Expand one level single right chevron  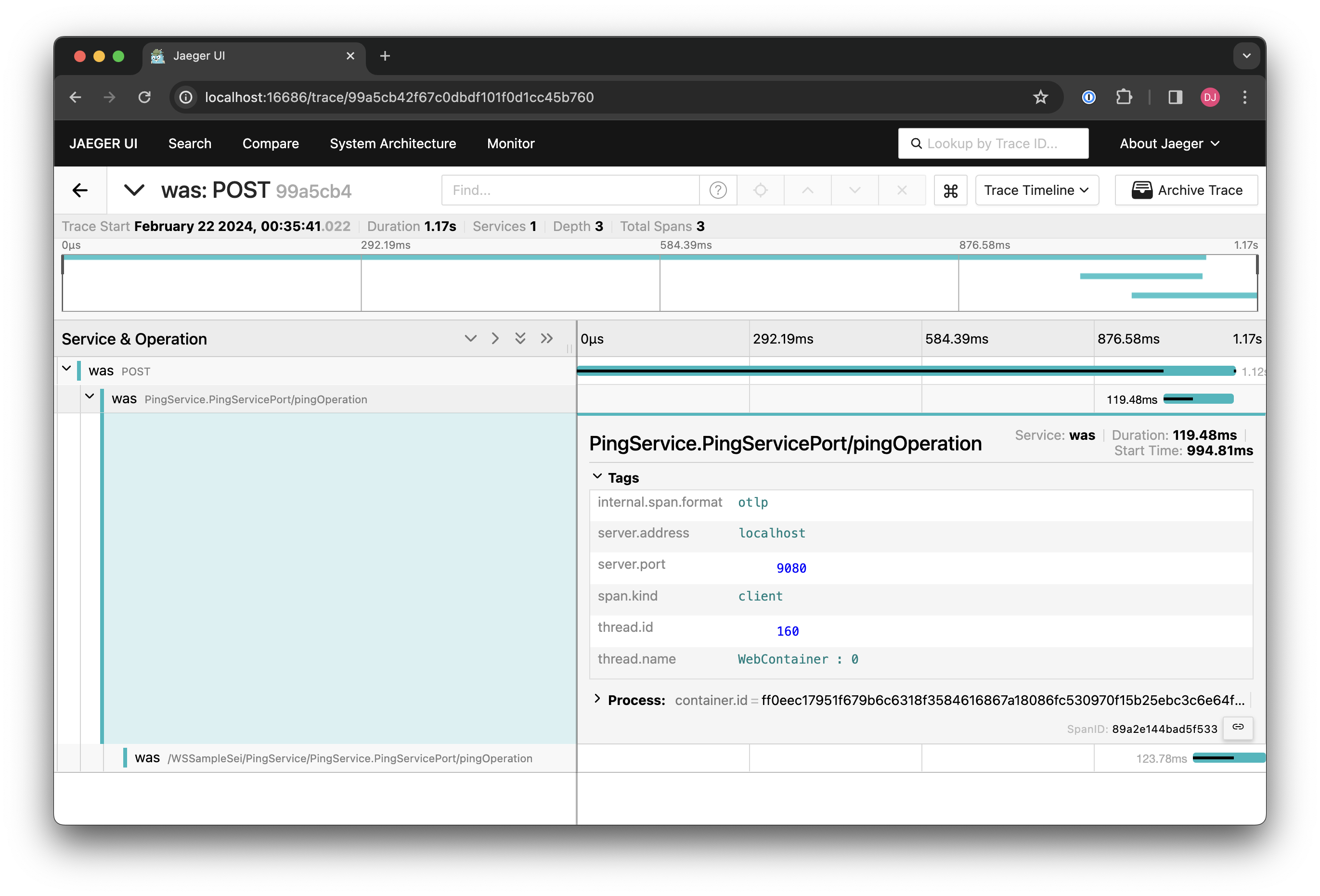(495, 338)
